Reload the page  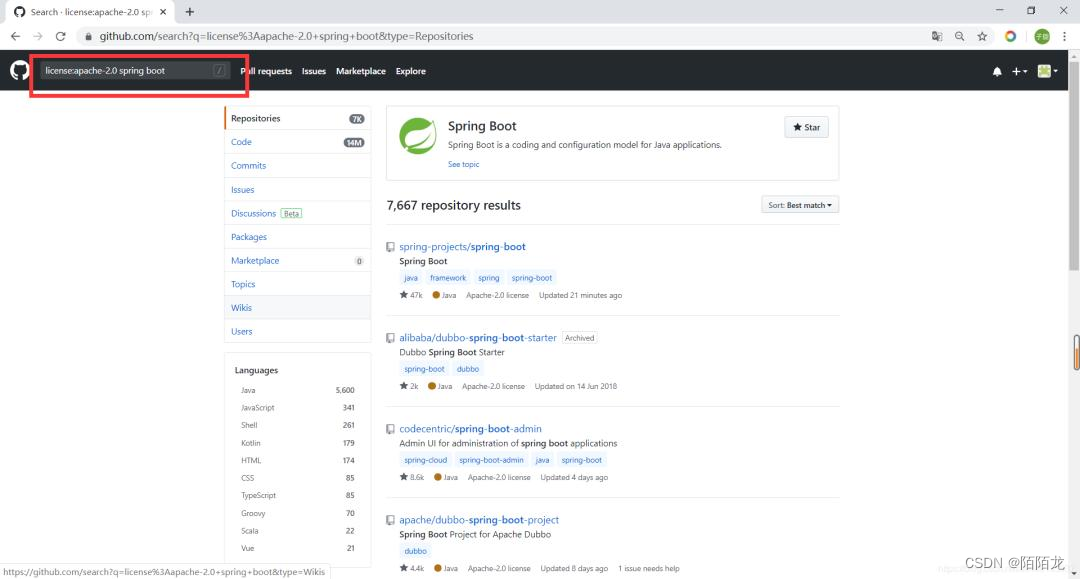[x=61, y=36]
